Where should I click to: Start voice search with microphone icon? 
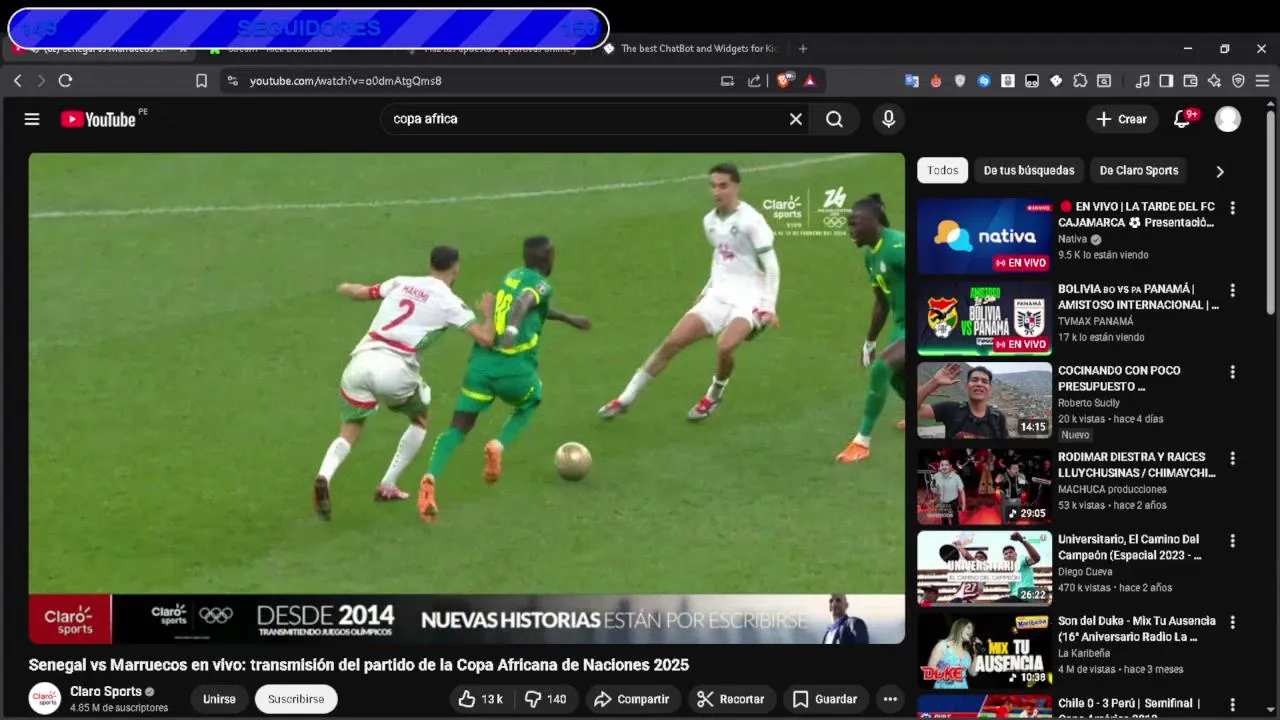coord(888,119)
